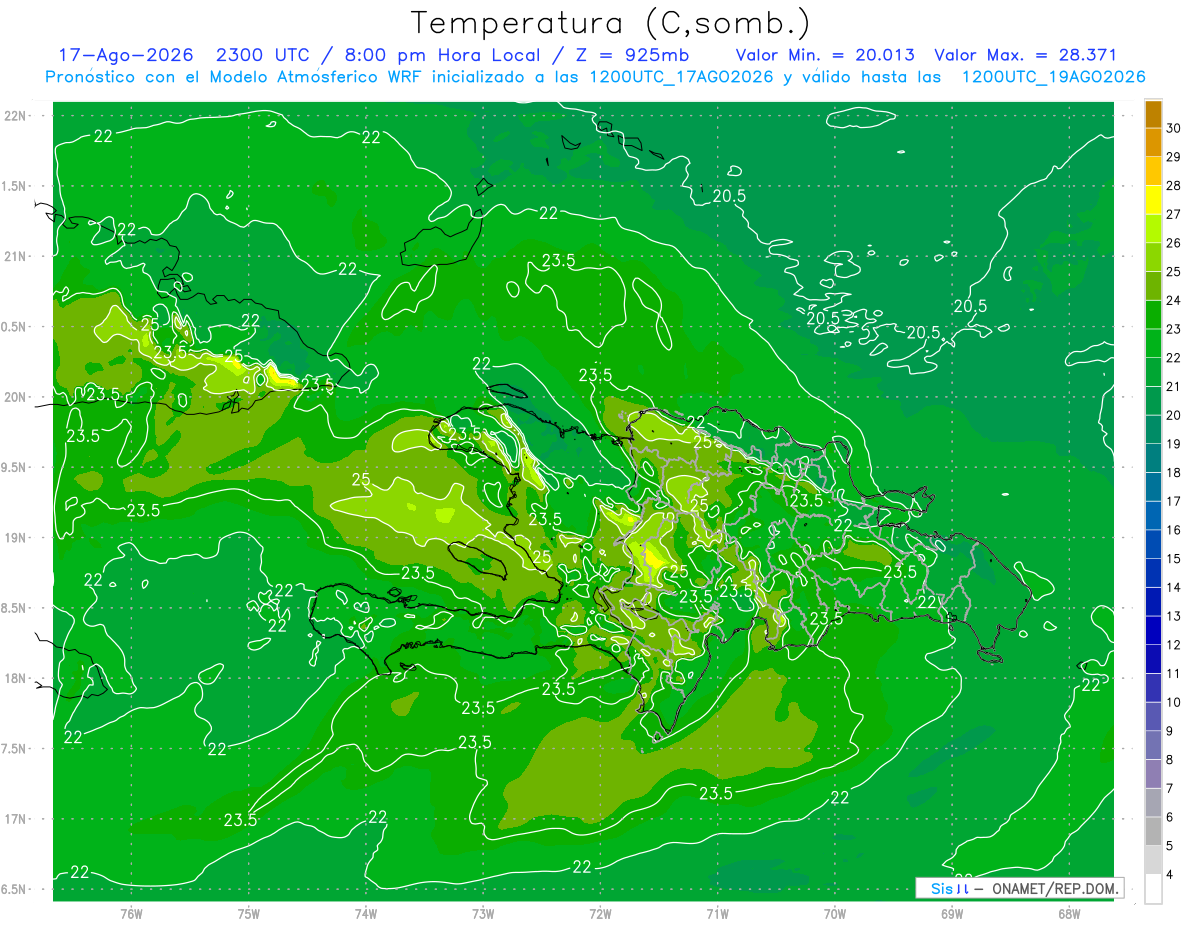Screen dimensions: 1200x927
Task: Click the '76W' longitude axis label
Action: (131, 914)
